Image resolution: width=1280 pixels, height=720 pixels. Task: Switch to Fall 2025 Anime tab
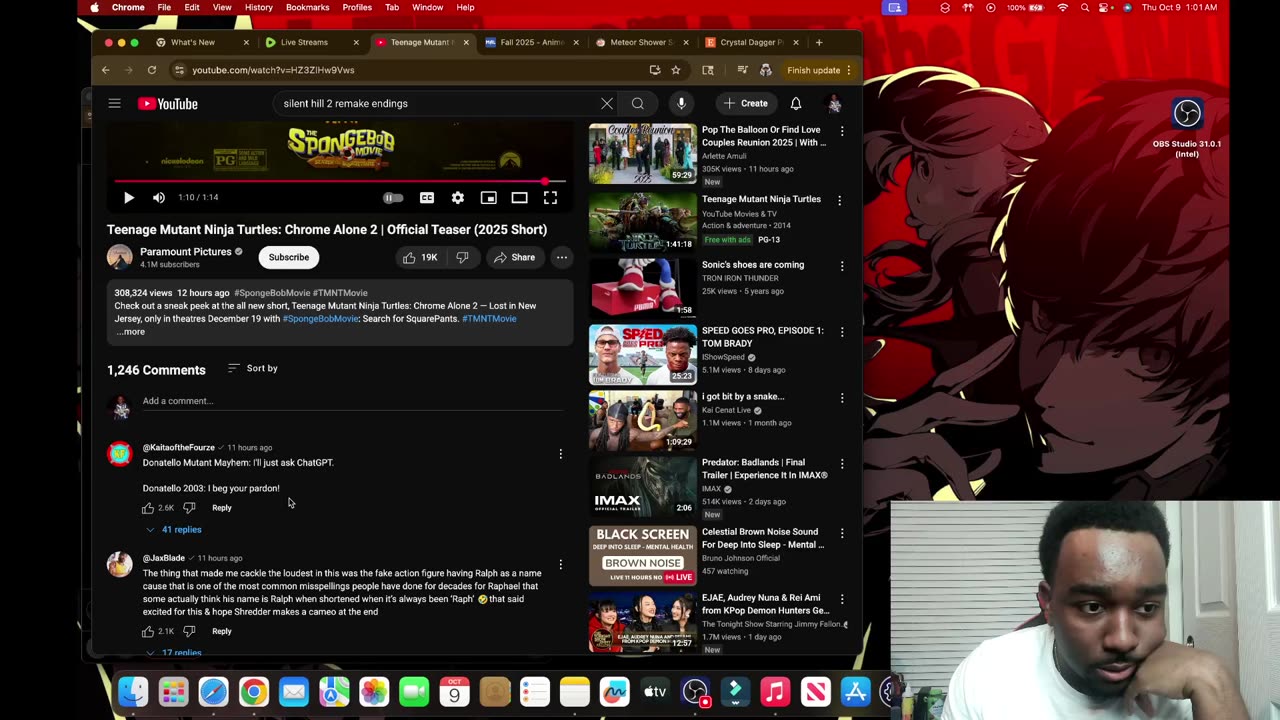tap(531, 42)
